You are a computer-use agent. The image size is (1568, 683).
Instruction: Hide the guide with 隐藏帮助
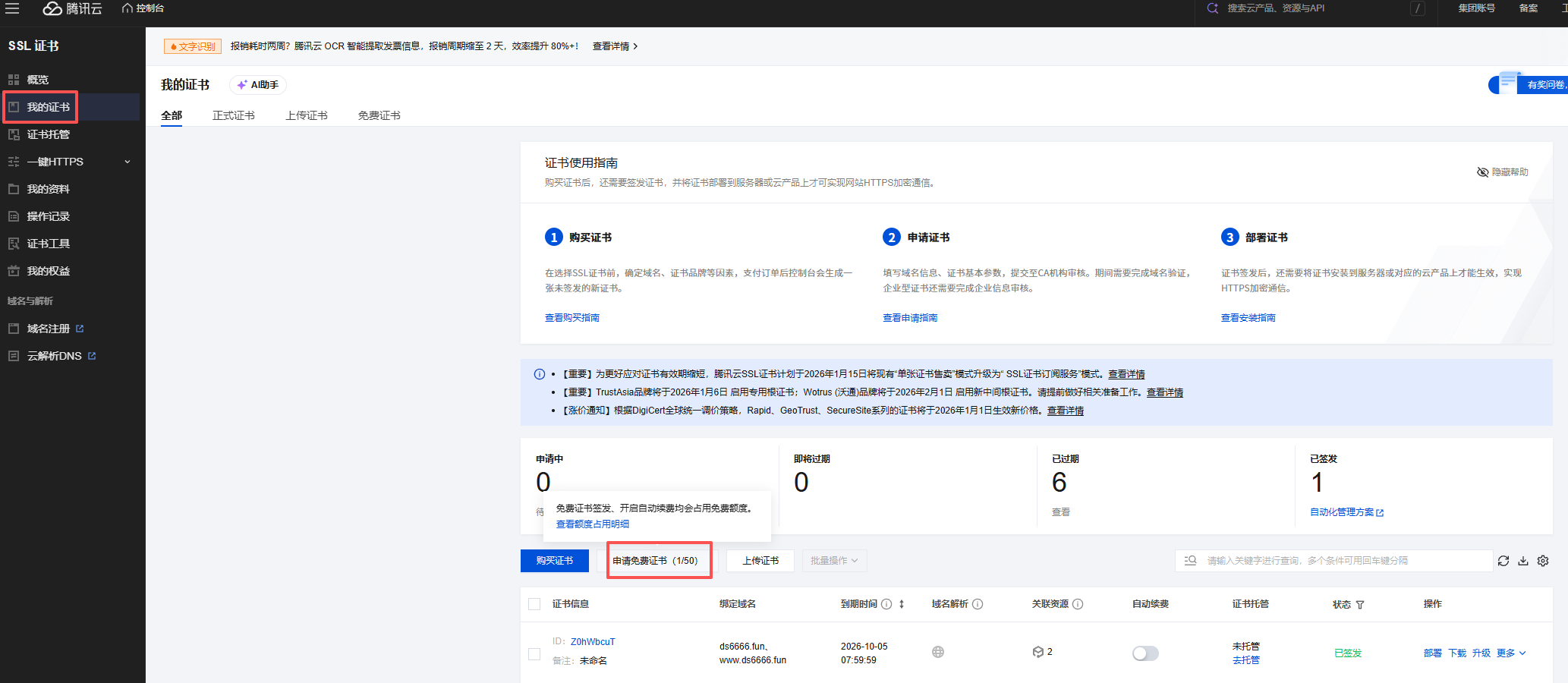coord(1502,172)
